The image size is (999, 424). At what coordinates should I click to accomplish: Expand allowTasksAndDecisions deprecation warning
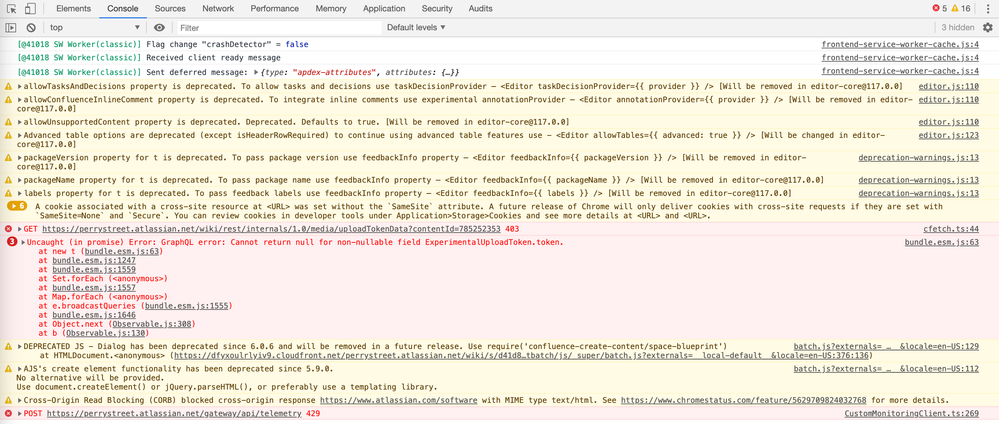[x=20, y=86]
